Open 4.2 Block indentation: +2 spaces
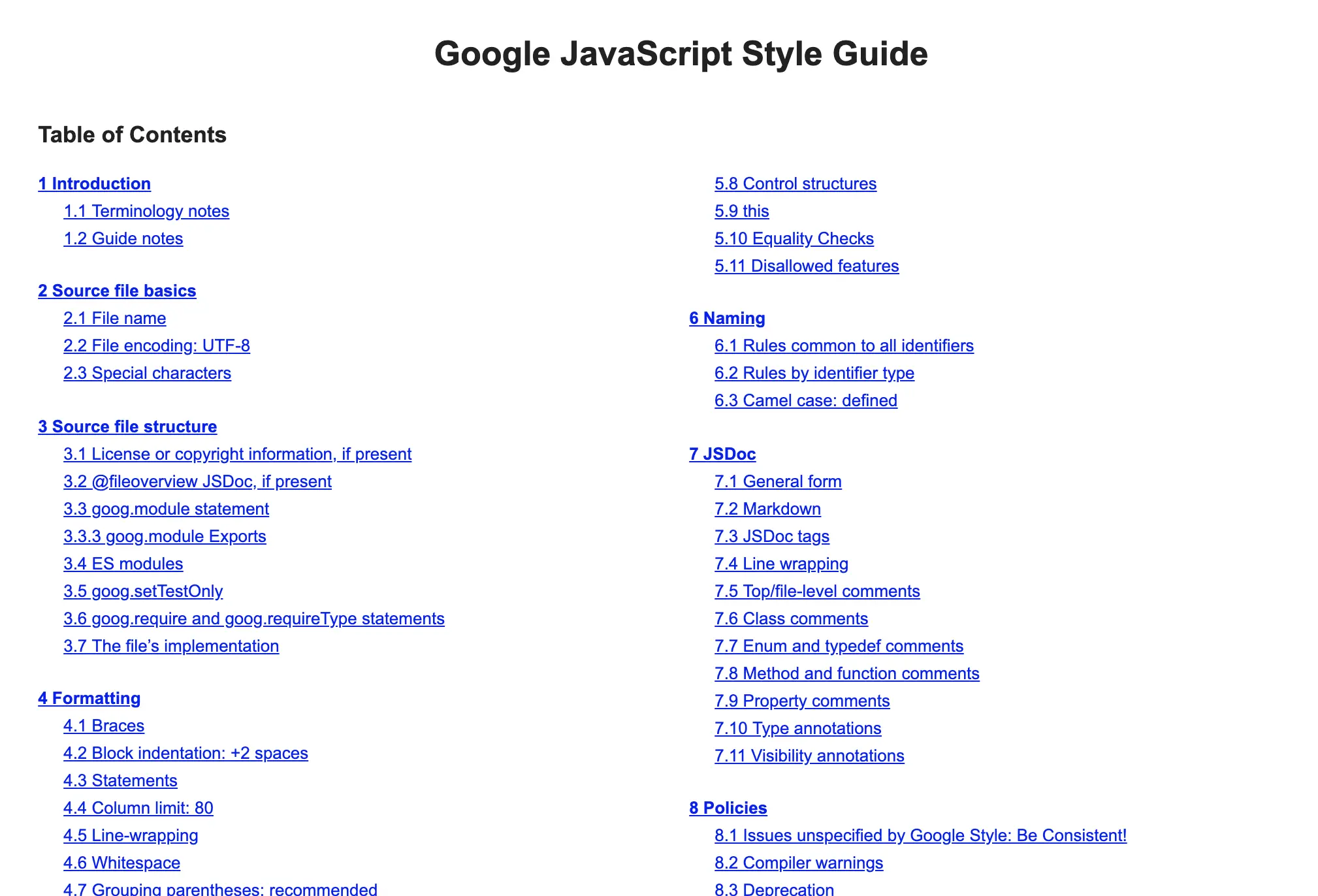This screenshot has width=1318, height=896. [x=185, y=753]
